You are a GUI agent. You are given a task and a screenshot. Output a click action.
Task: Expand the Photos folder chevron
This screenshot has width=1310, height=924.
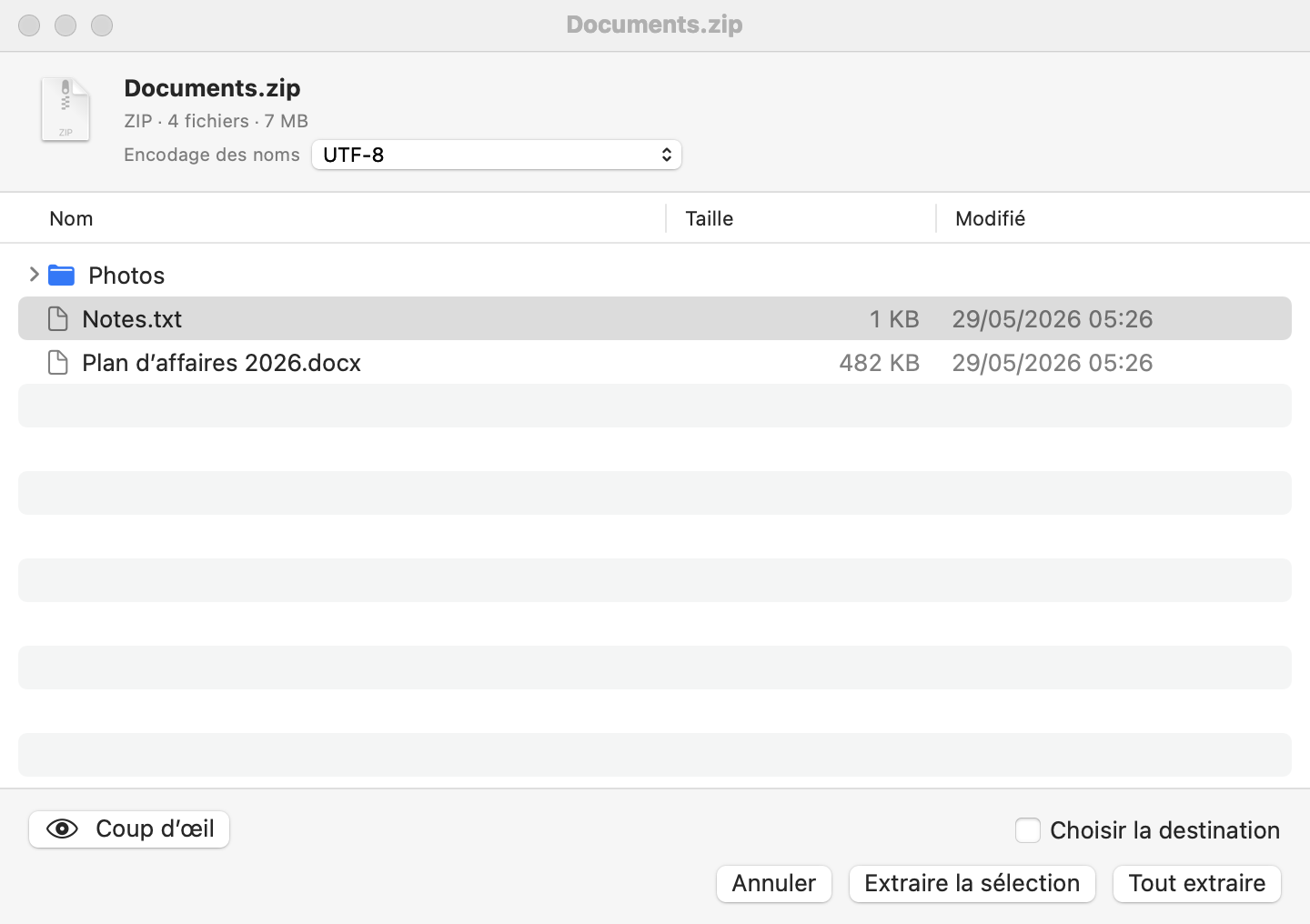[x=34, y=275]
